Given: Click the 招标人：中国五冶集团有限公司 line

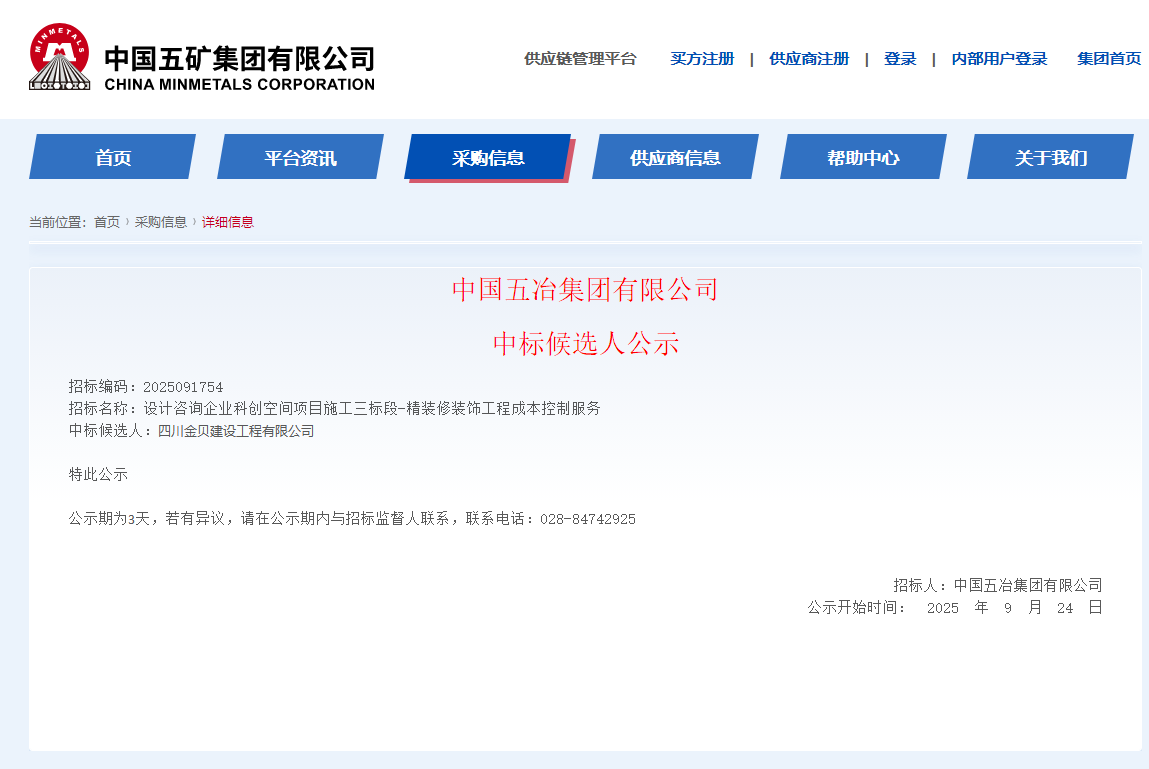Looking at the screenshot, I should tap(998, 585).
